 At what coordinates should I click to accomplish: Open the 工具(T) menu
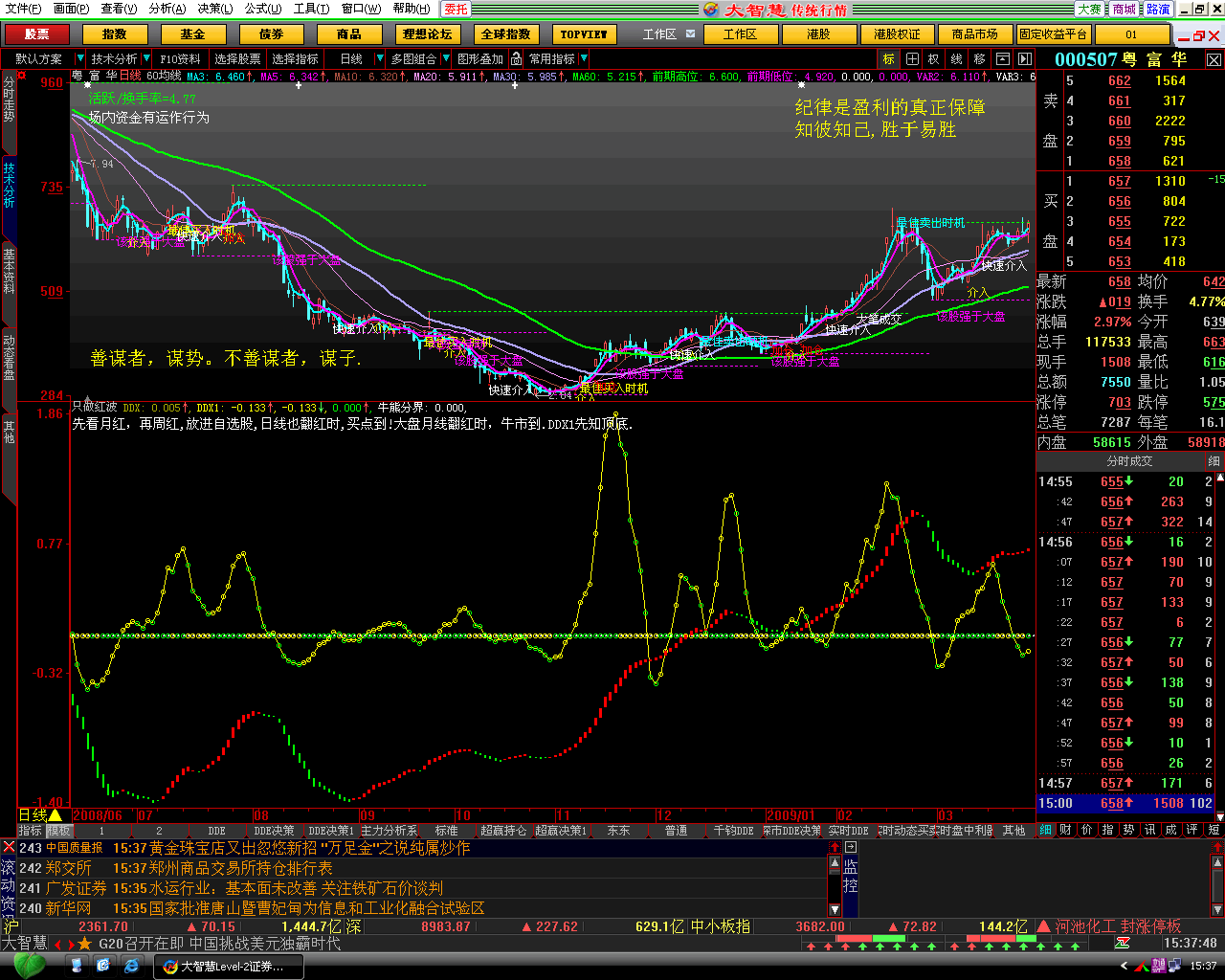(x=311, y=9)
